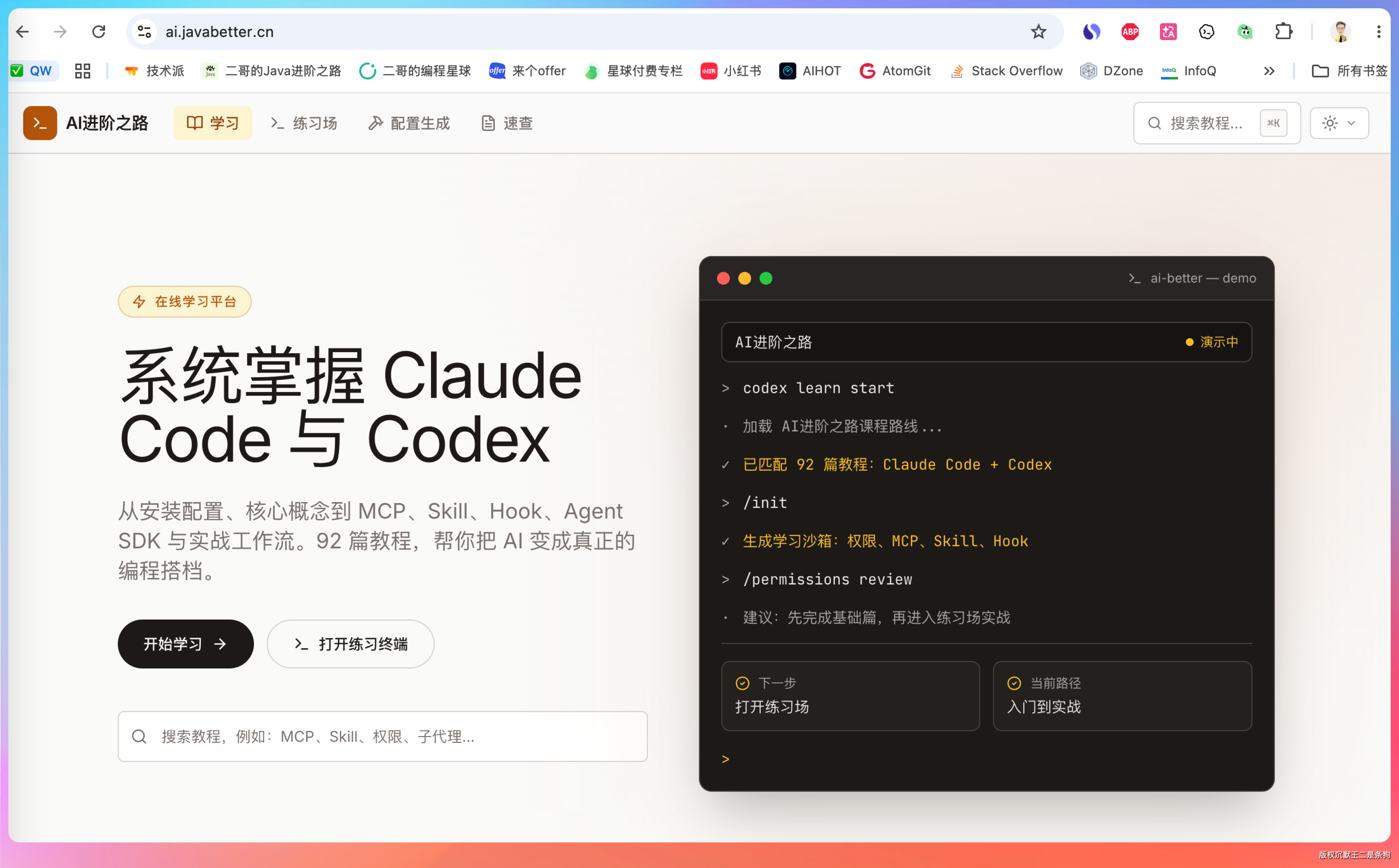
Task: Reload the page with the refresh icon
Action: point(99,31)
